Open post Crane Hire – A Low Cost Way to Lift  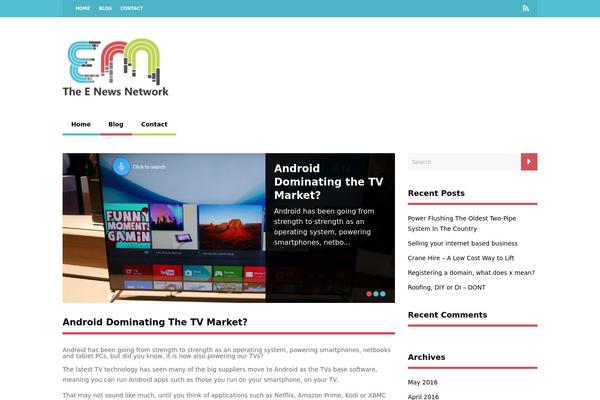[461, 258]
